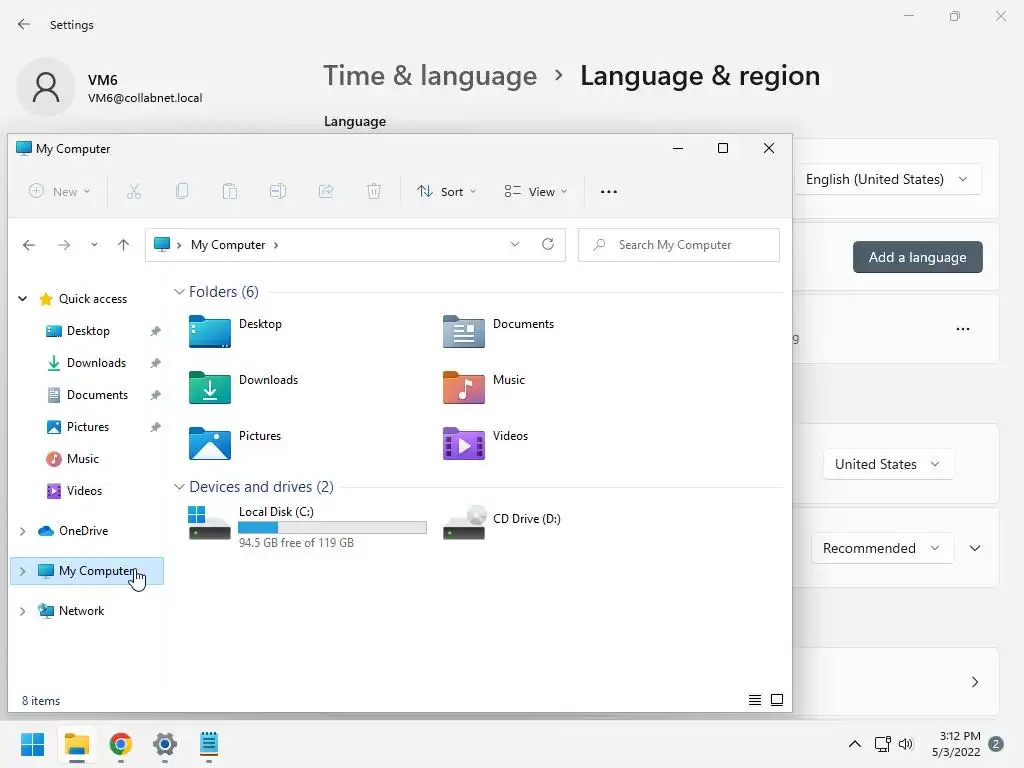Click the Share icon in toolbar
1024x768 pixels.
point(326,191)
